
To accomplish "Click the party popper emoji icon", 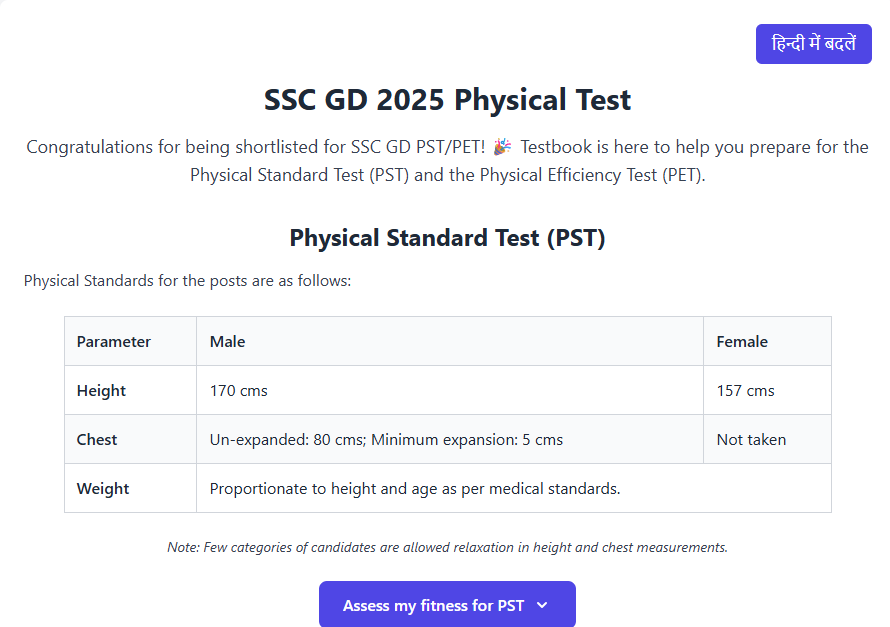I will click(x=502, y=147).
